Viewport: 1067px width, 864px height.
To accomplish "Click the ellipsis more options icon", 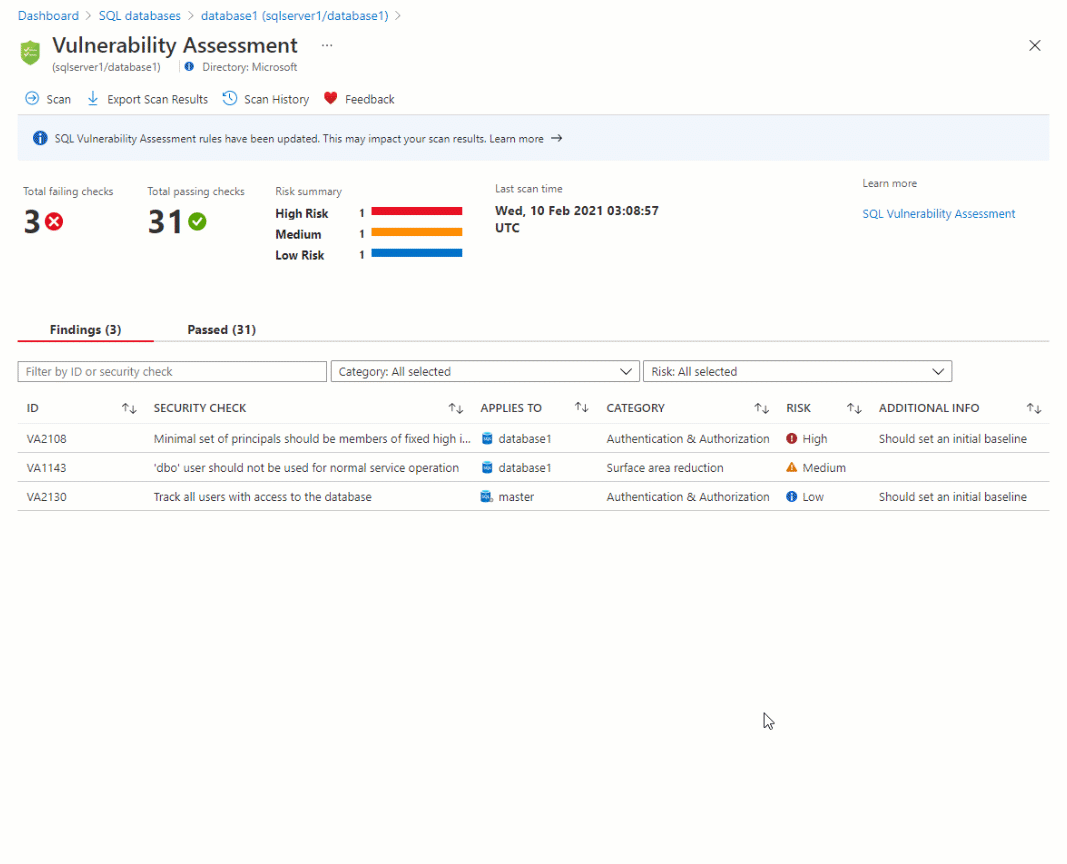I will click(327, 46).
